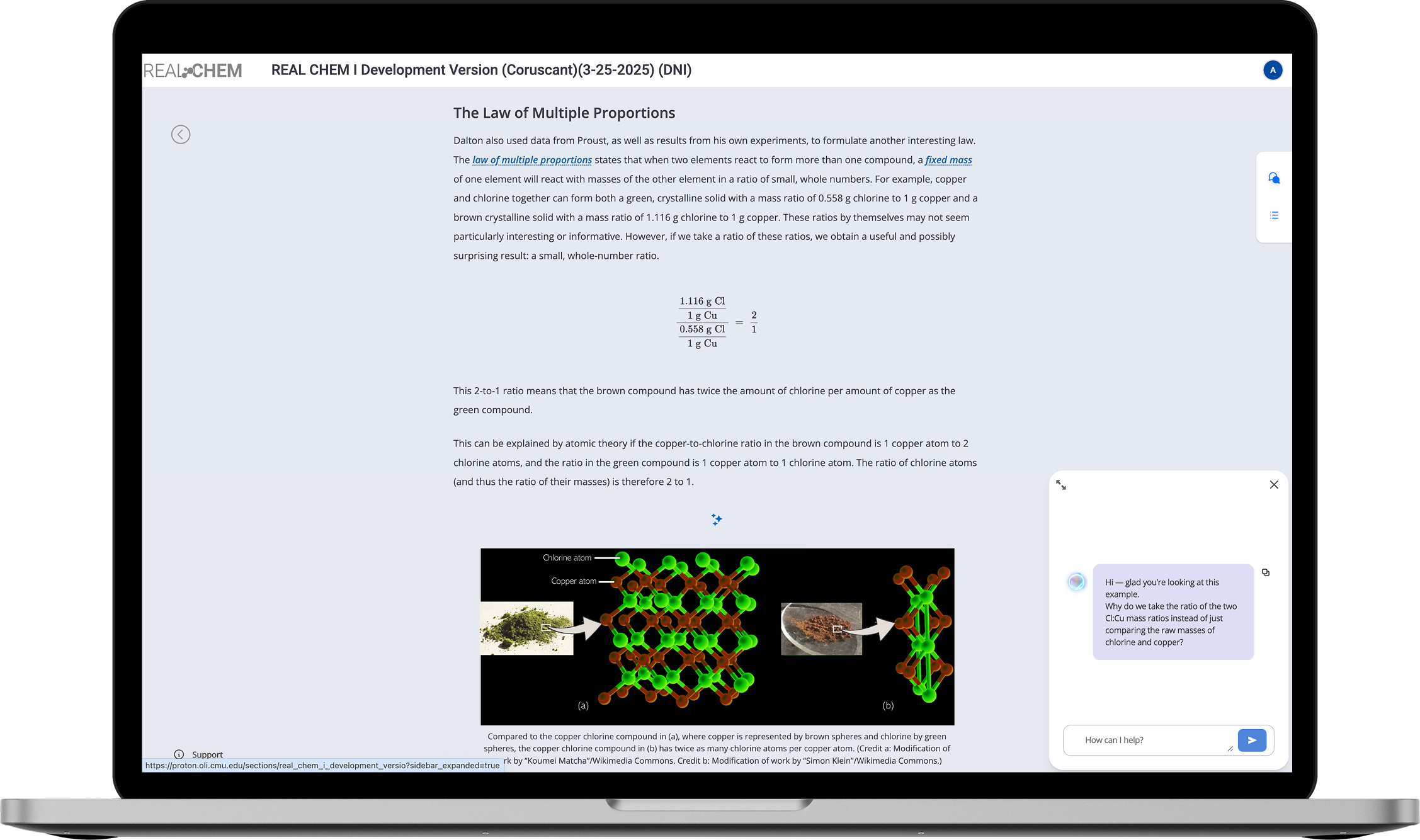Click the course title in header
1420x840 pixels.
(481, 70)
